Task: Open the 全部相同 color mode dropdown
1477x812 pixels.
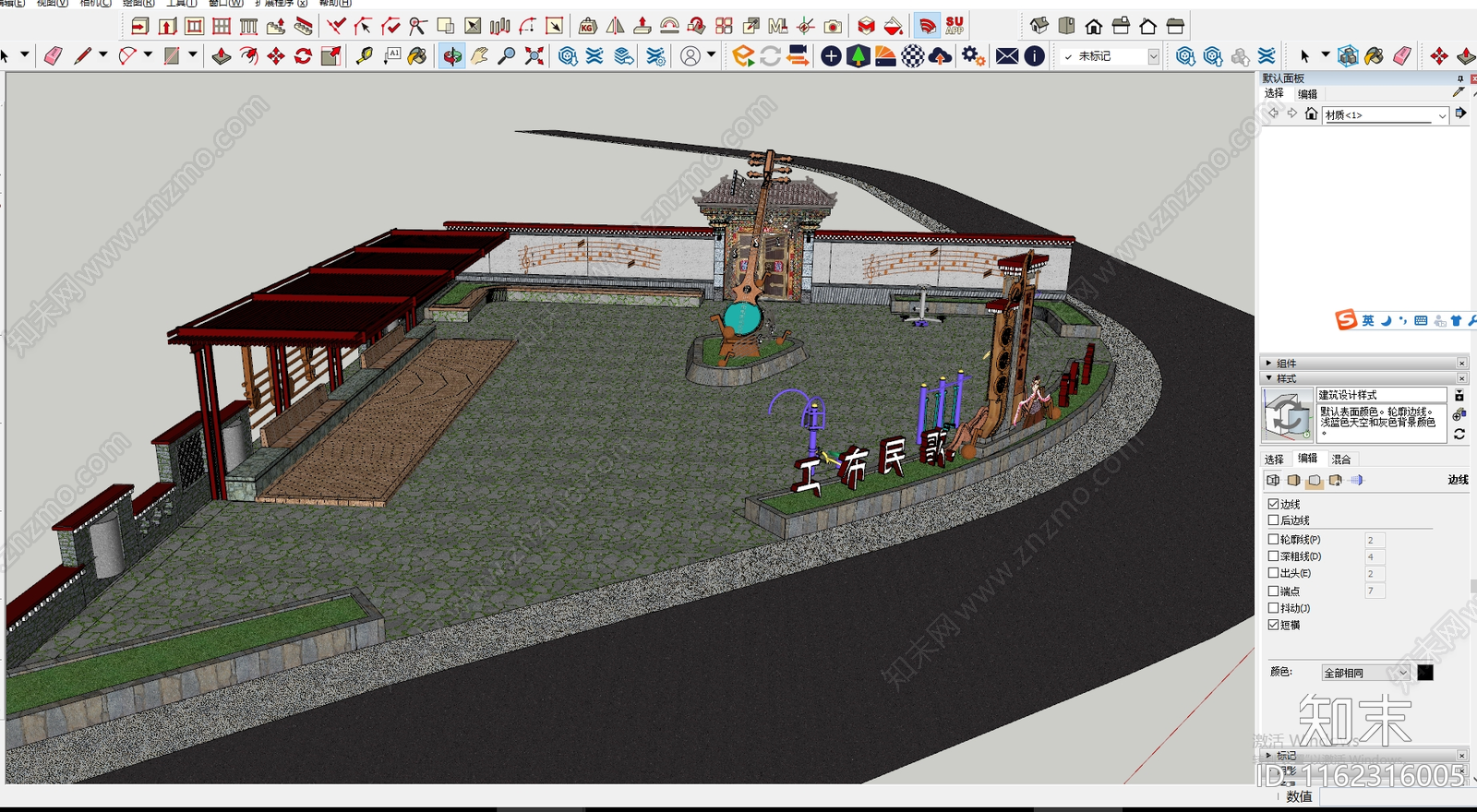Action: 1366,673
